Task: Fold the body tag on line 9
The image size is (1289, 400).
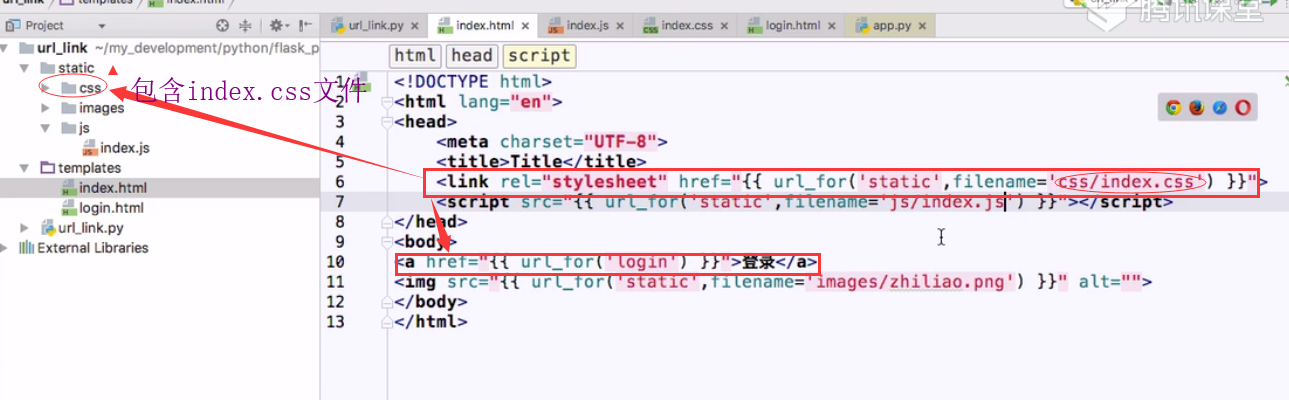Action: 386,242
